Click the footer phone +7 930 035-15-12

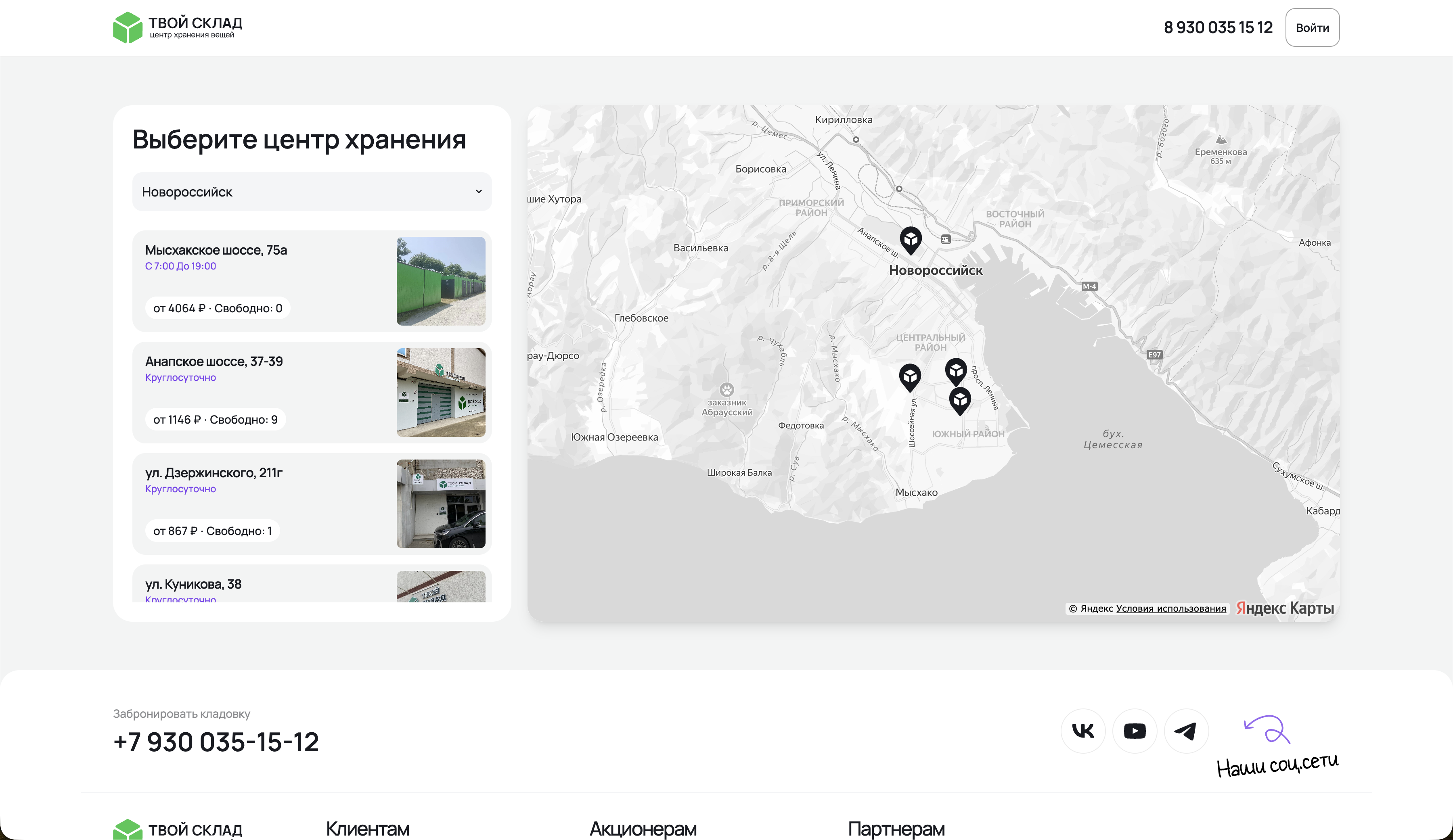click(216, 742)
